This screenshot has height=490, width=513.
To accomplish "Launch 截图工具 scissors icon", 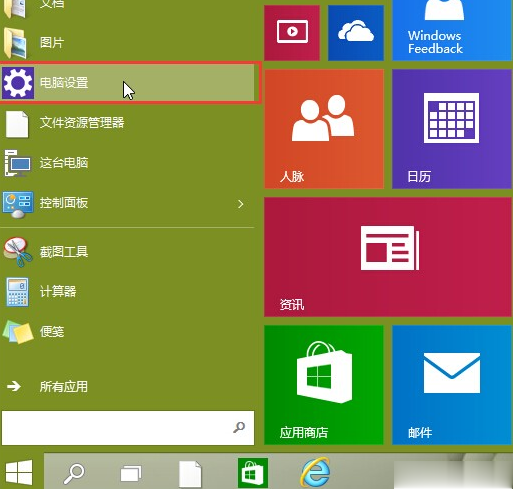I will click(x=17, y=252).
